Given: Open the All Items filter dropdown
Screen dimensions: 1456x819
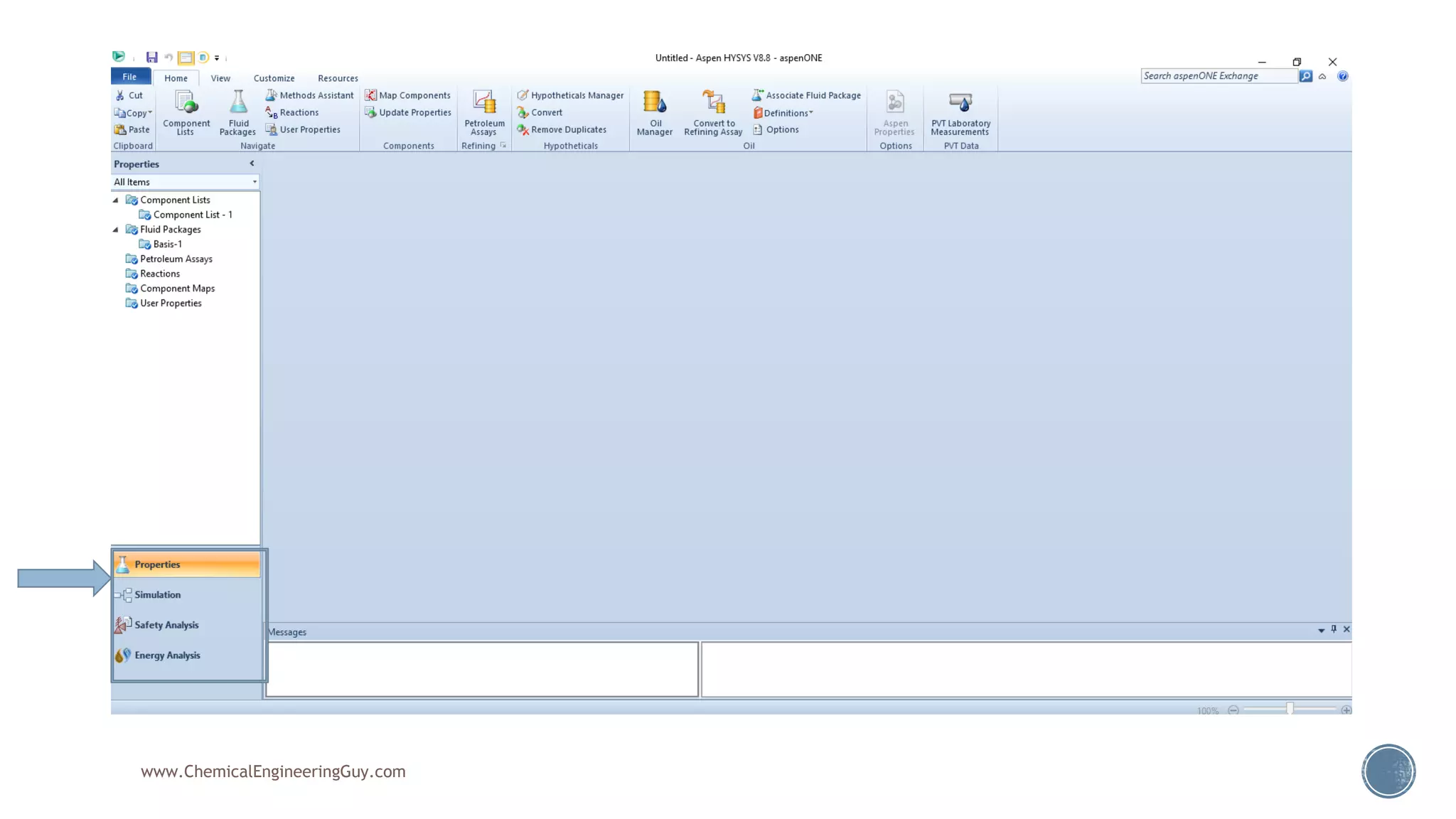Looking at the screenshot, I should [x=255, y=182].
